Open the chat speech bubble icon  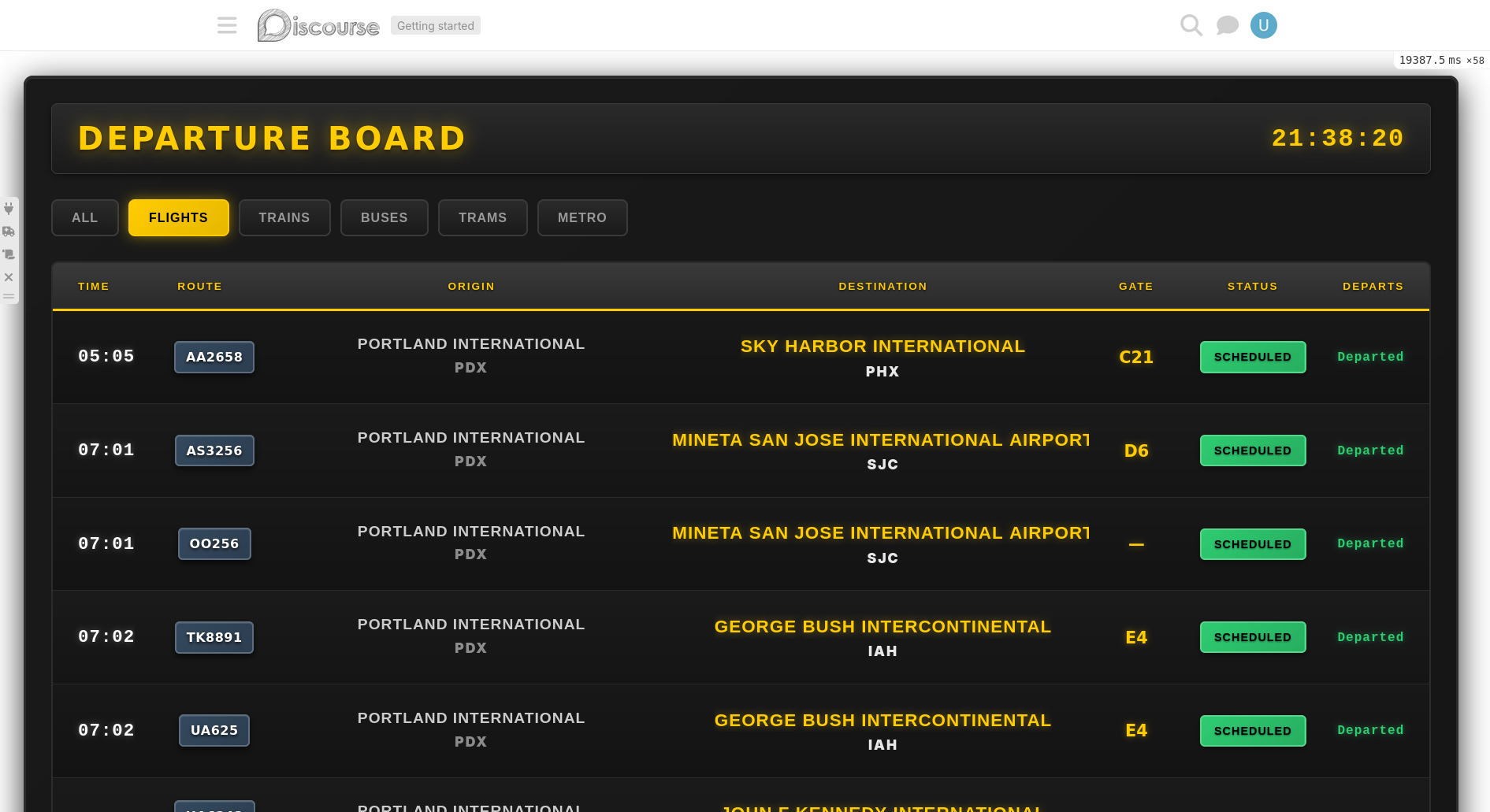1227,25
